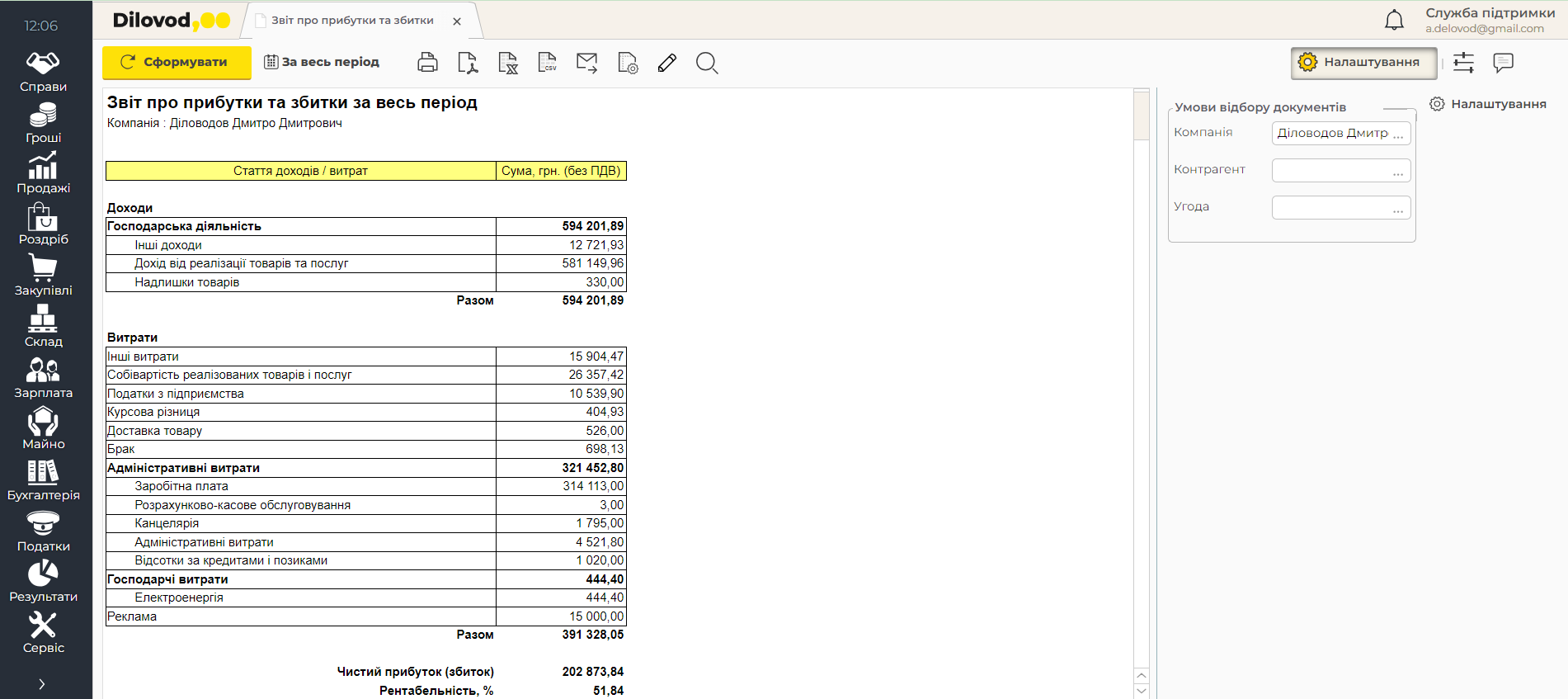Click the magnifier search icon
The height and width of the screenshot is (699, 1568).
[x=707, y=63]
